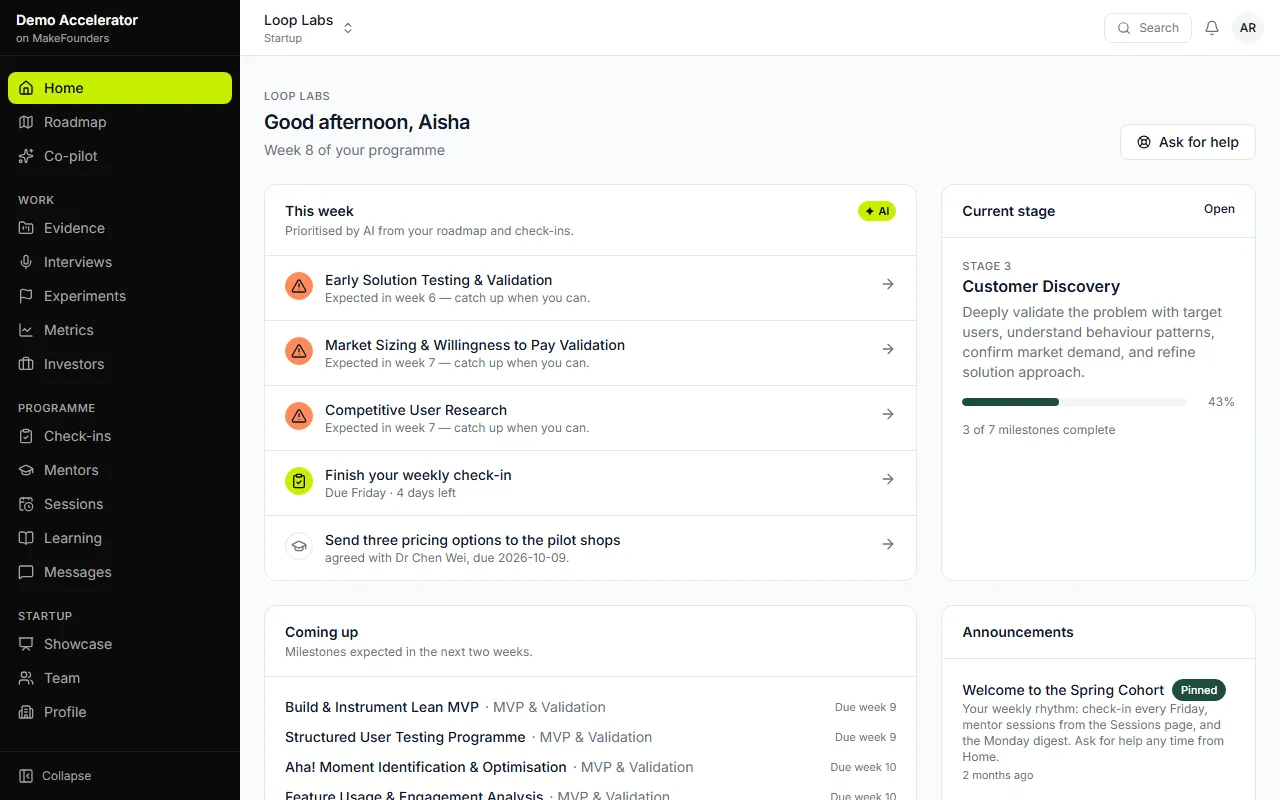Click the 3 of 7 milestones complete text
The image size is (1280, 800).
pyautogui.click(x=1039, y=430)
